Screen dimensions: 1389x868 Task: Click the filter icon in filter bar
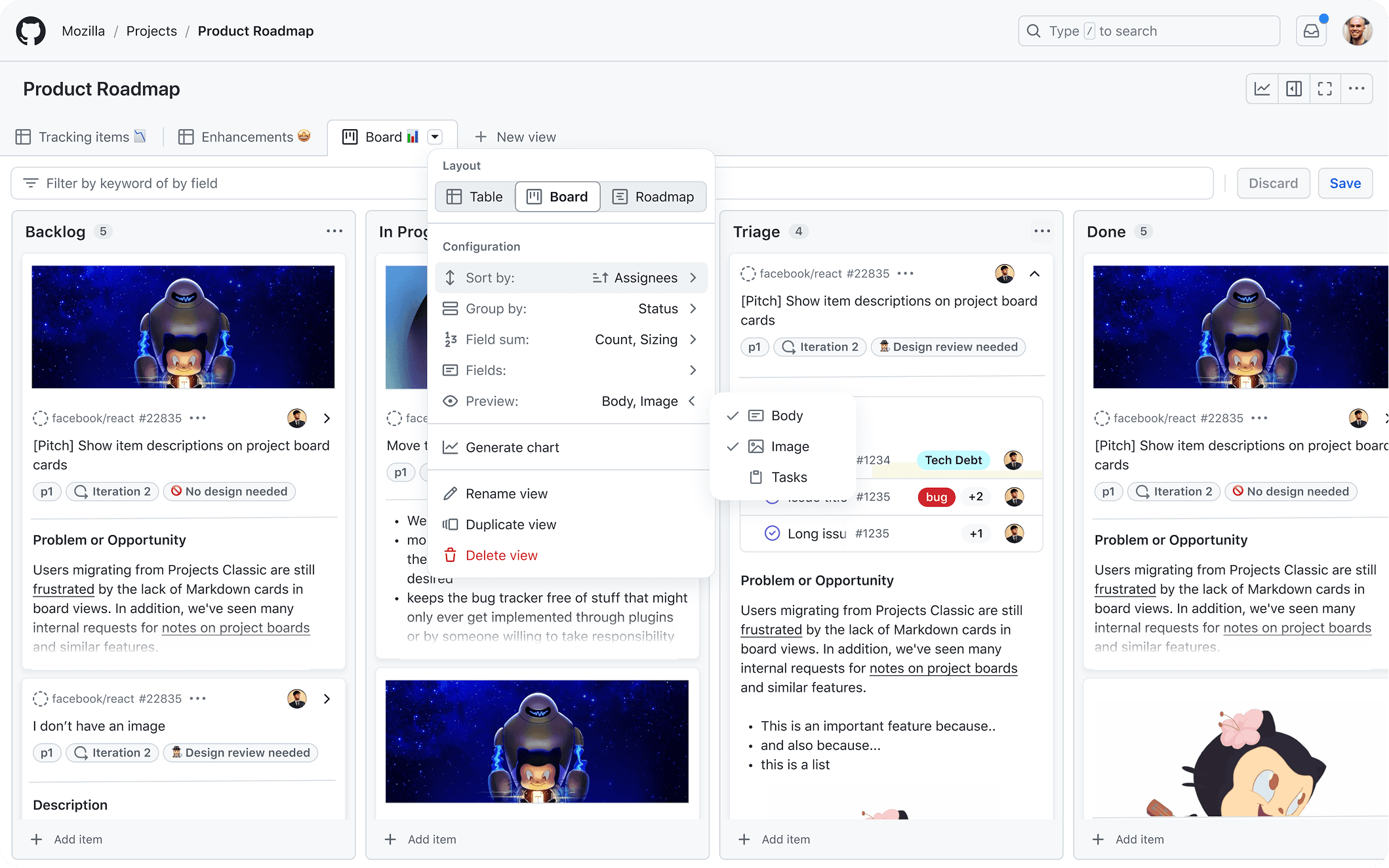click(31, 184)
